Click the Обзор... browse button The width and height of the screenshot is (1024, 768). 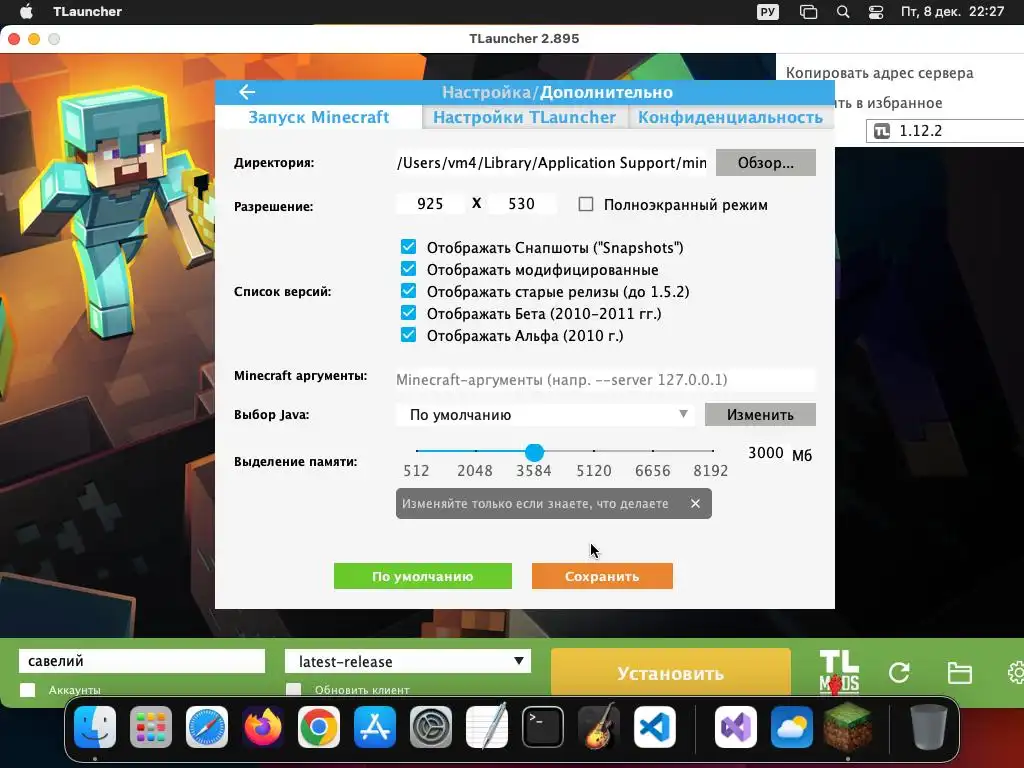pos(766,163)
